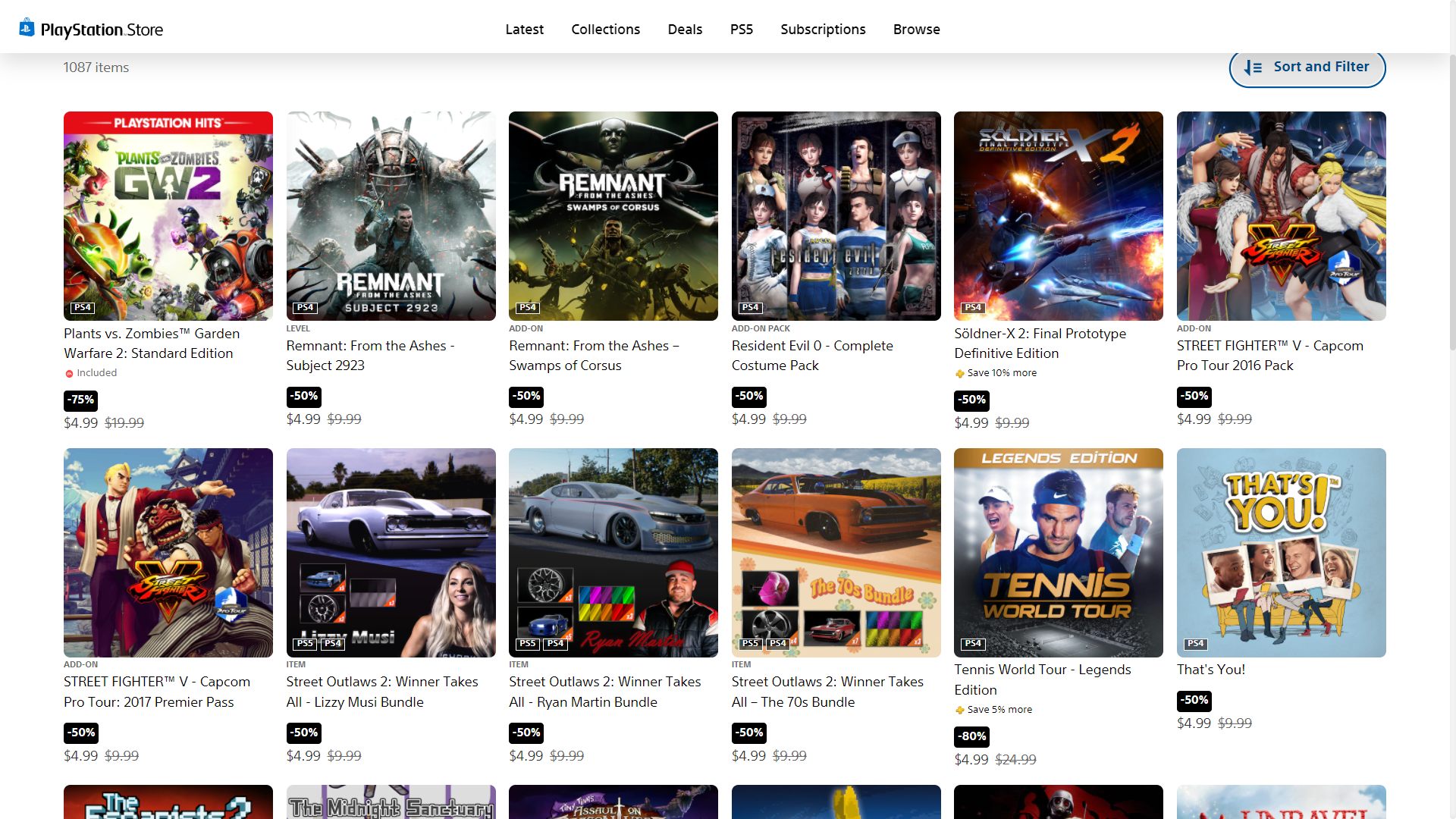Viewport: 1456px width, 819px height.
Task: Click the PlayStation Store logo icon
Action: pos(27,28)
